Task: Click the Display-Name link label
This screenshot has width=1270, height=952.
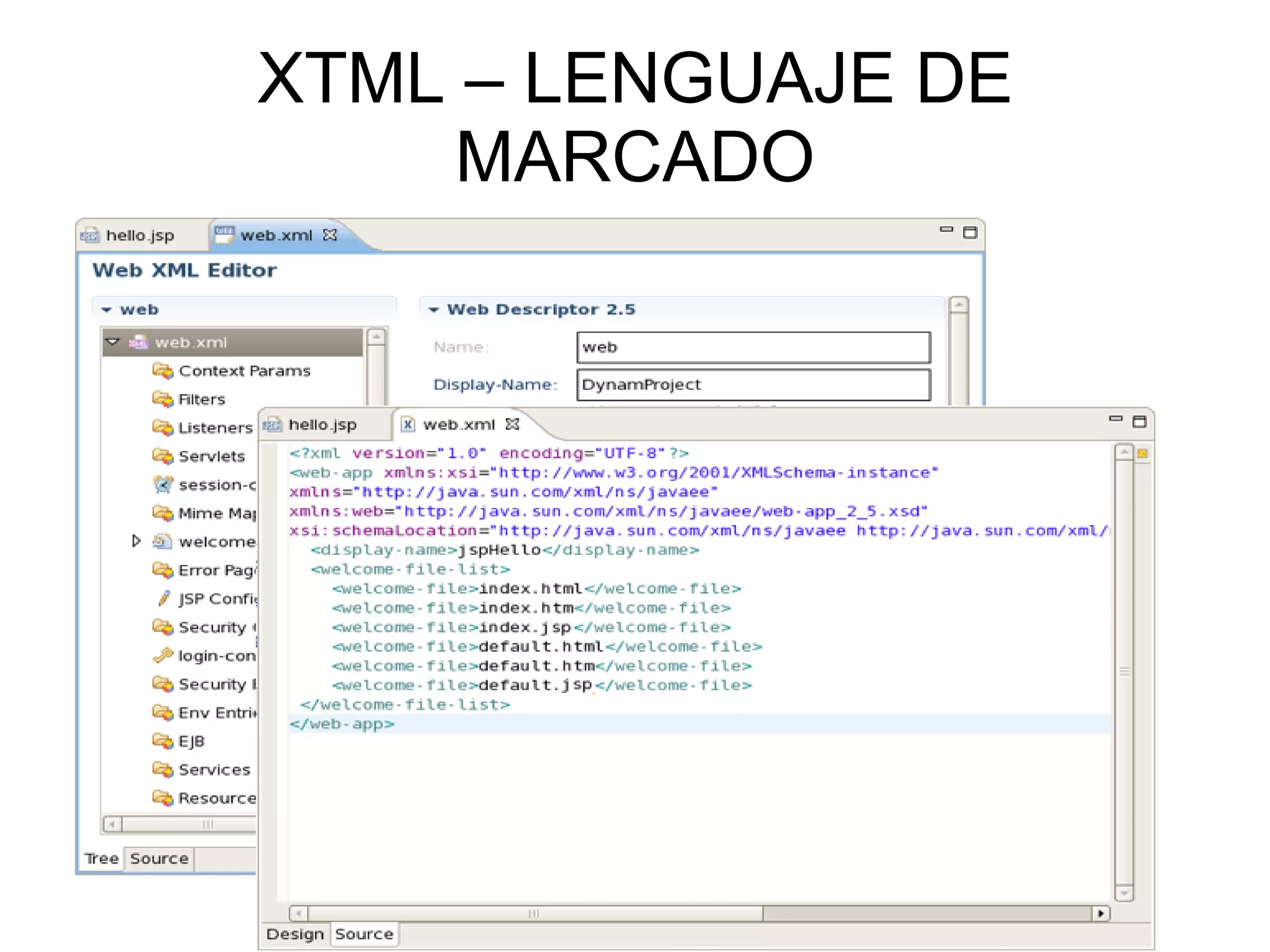Action: pos(495,385)
